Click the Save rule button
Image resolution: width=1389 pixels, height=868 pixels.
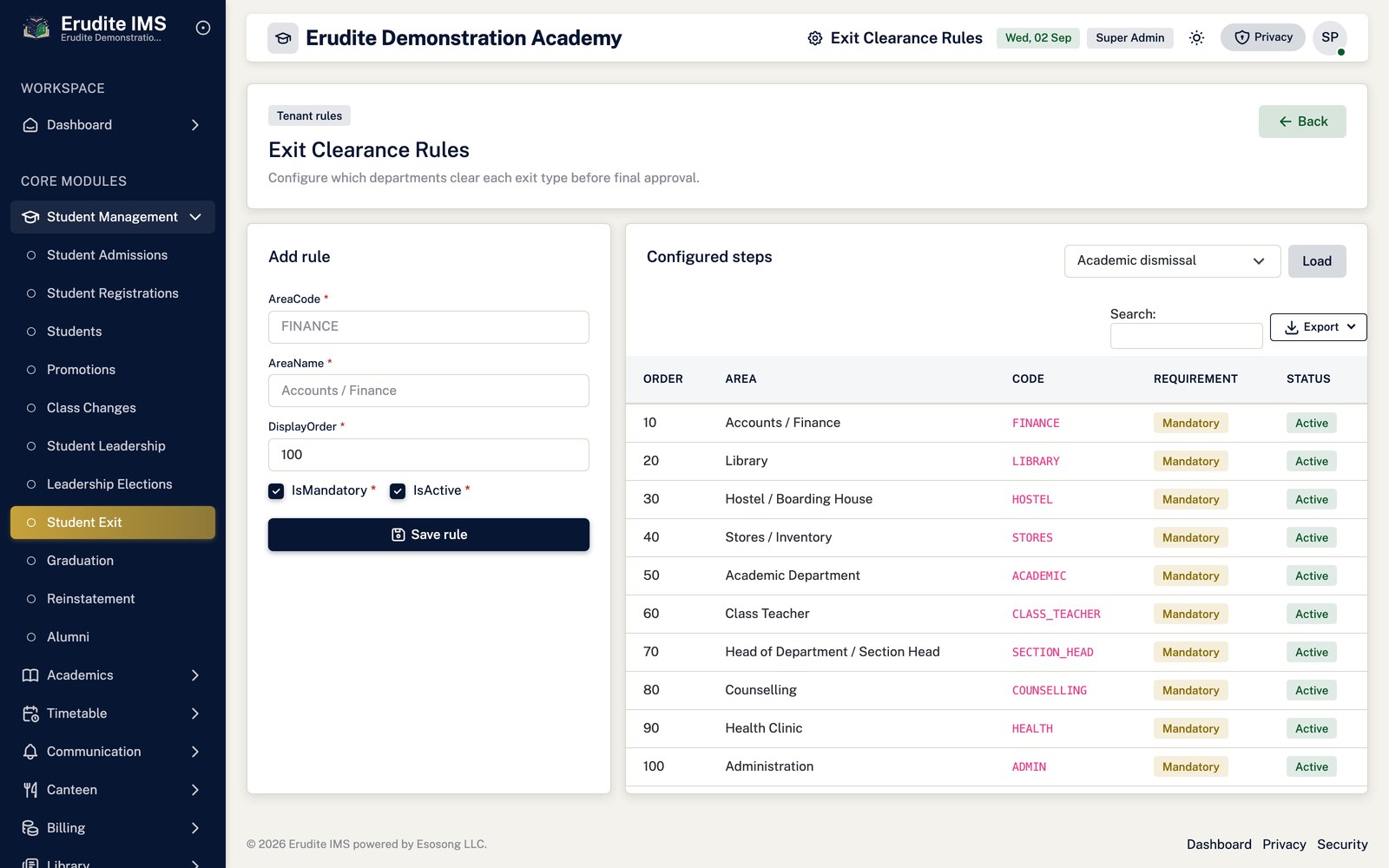click(x=429, y=535)
